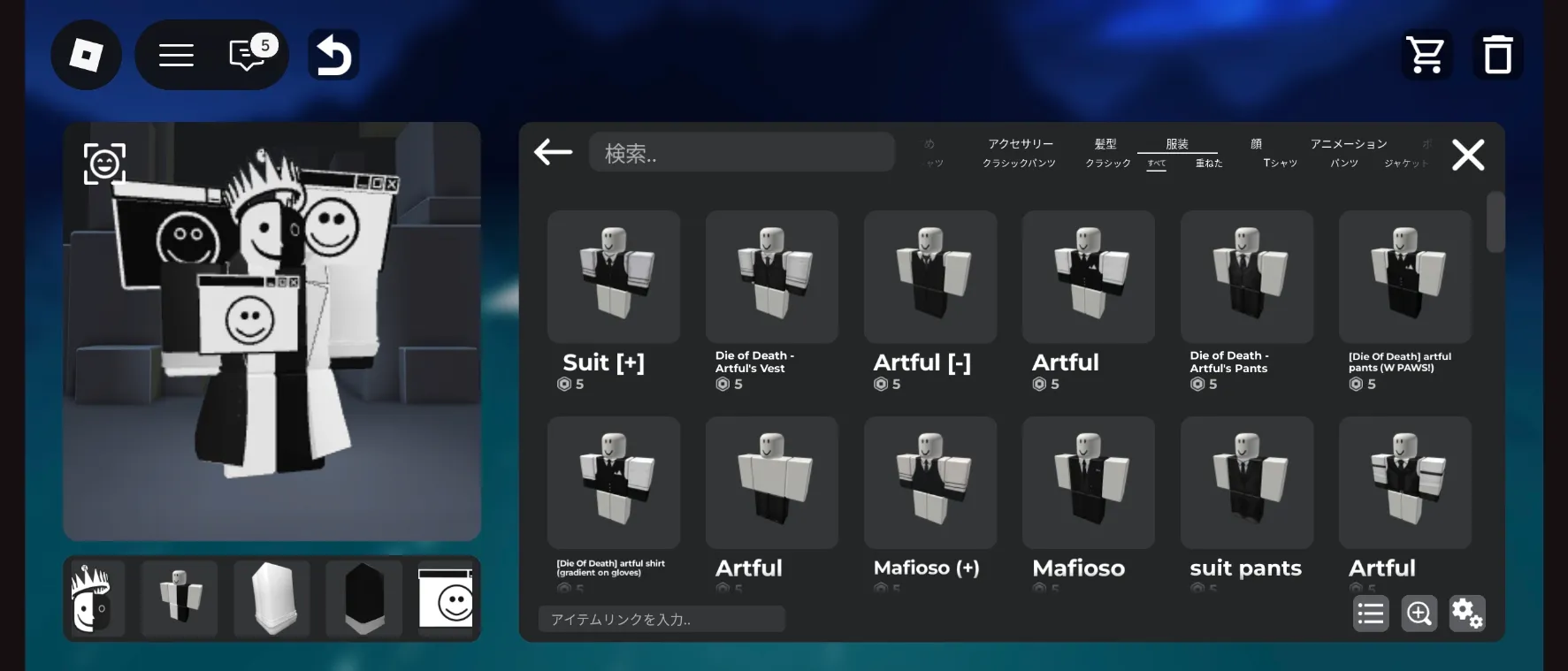Select artful shirt (gradient on gloves) thumbnail

pos(614,483)
